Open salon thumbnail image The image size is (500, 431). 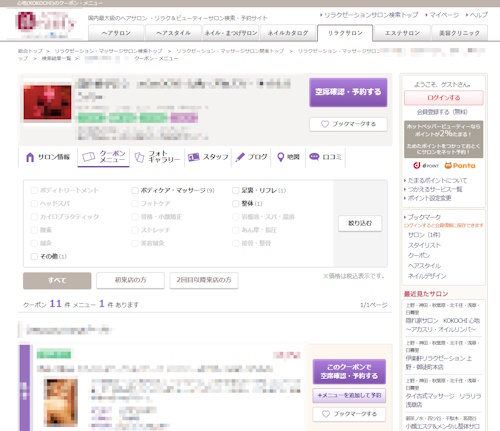pyautogui.click(x=47, y=102)
